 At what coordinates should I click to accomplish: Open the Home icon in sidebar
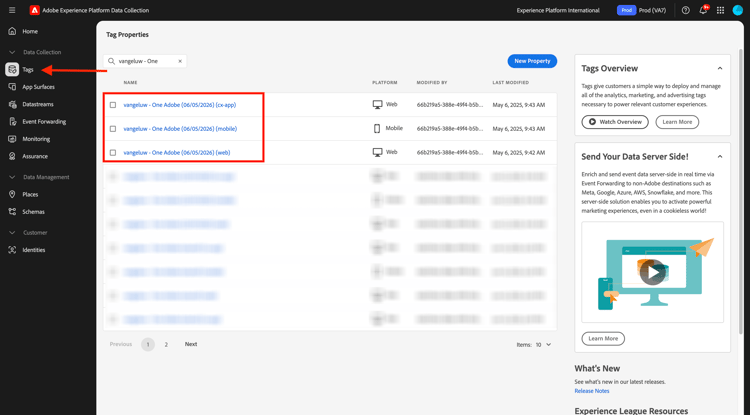(x=12, y=31)
